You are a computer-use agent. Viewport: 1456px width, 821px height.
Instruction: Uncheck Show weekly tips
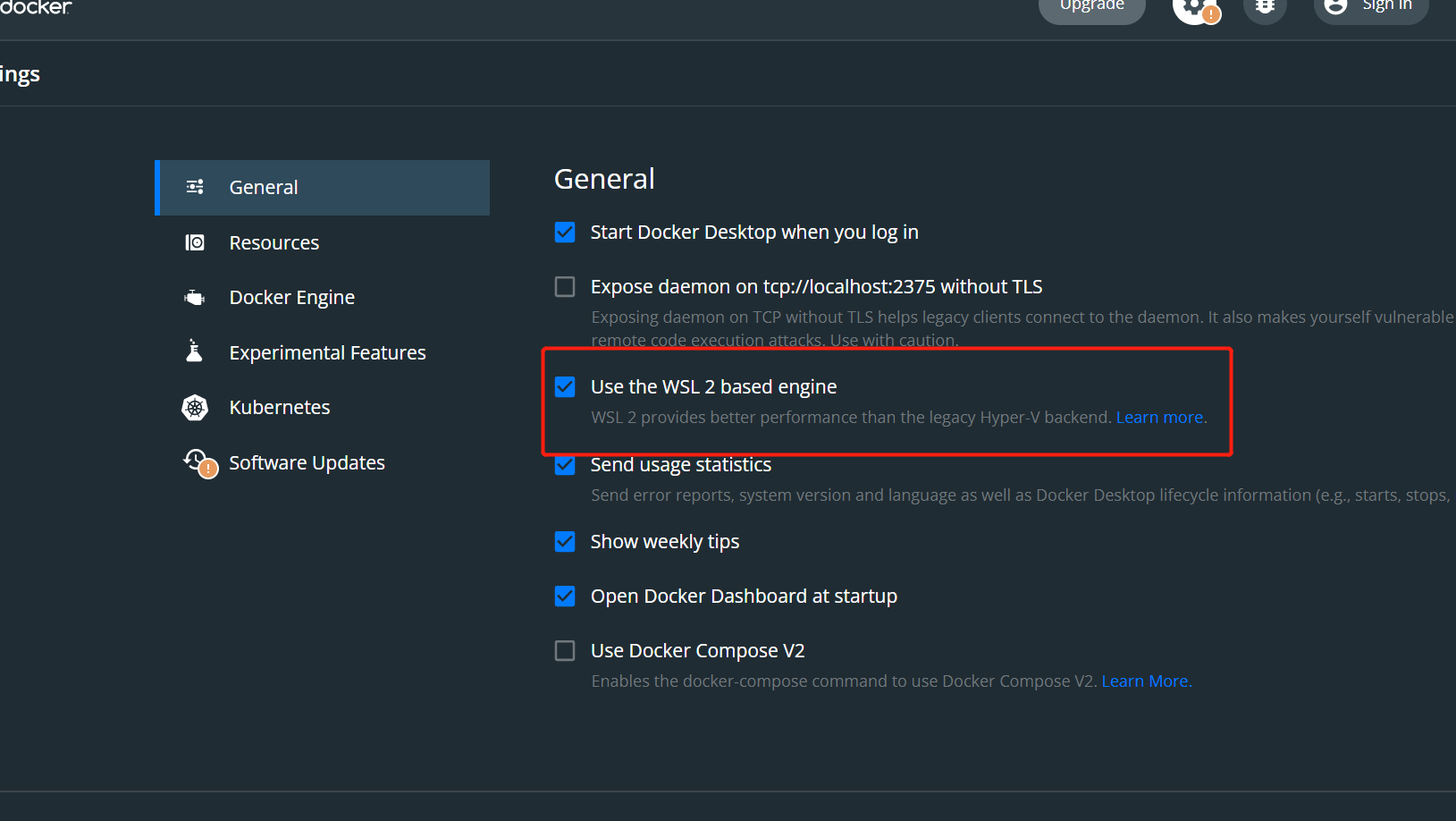565,542
